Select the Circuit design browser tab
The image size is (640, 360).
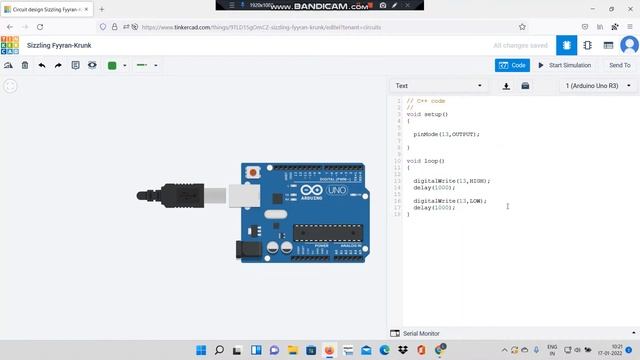(x=47, y=9)
